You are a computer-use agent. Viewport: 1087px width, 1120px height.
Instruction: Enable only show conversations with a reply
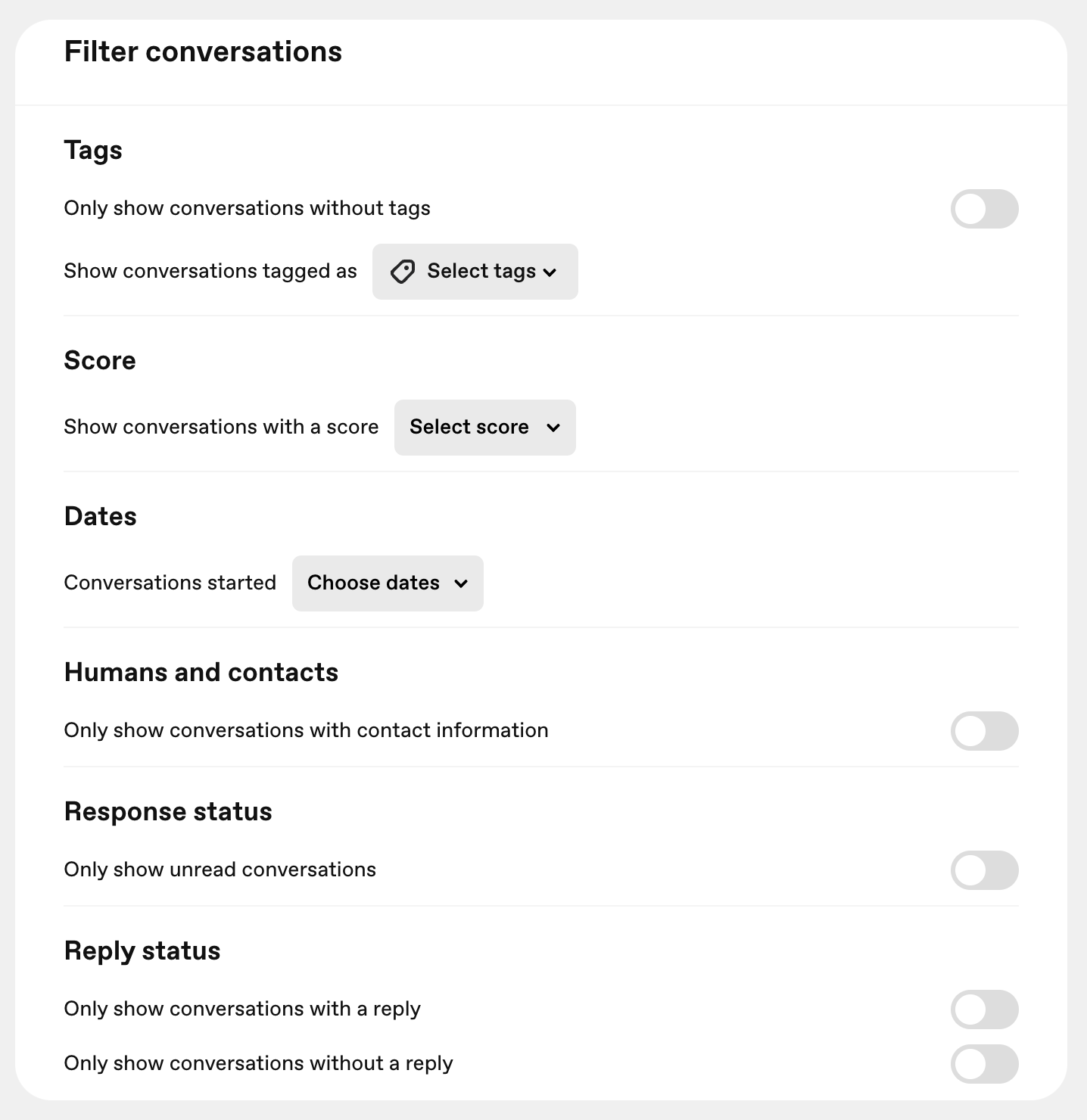pyautogui.click(x=984, y=1010)
